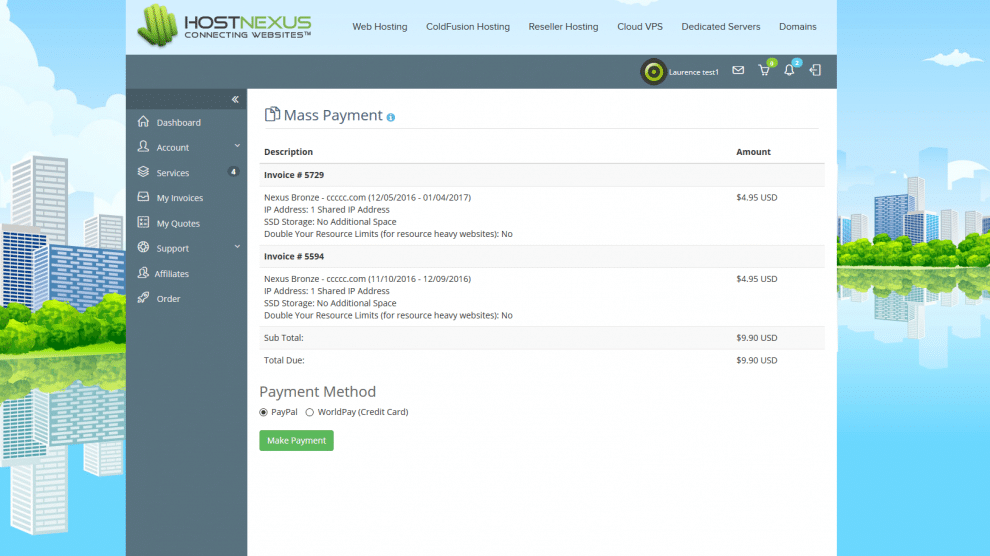Click the Dashboard home icon
This screenshot has height=556, width=990.
coord(143,121)
